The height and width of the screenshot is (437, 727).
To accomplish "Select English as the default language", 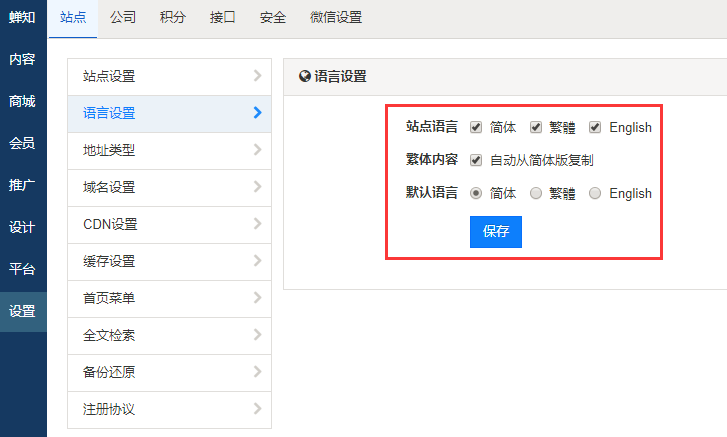I will [596, 193].
